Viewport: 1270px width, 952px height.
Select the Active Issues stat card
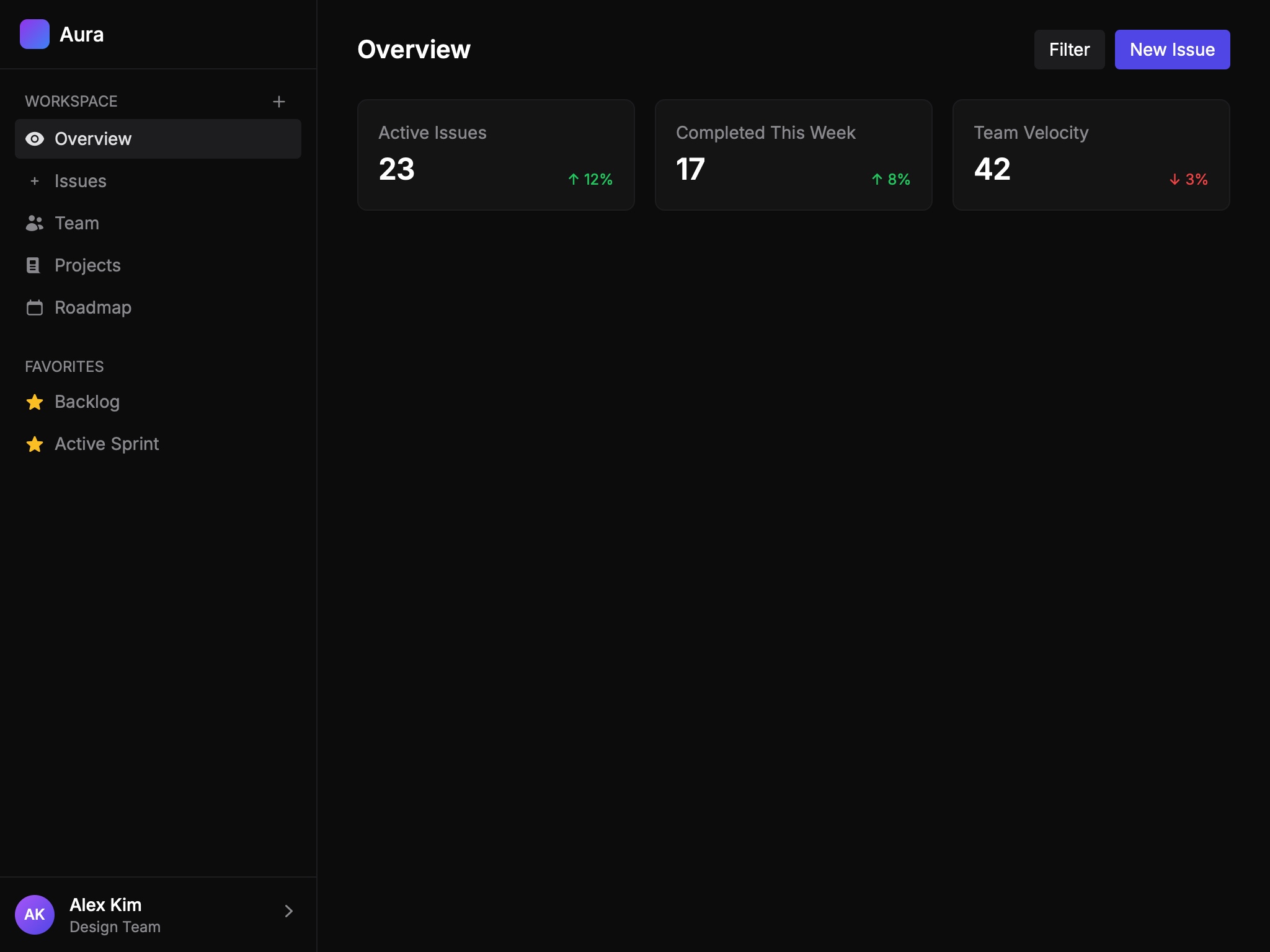495,154
